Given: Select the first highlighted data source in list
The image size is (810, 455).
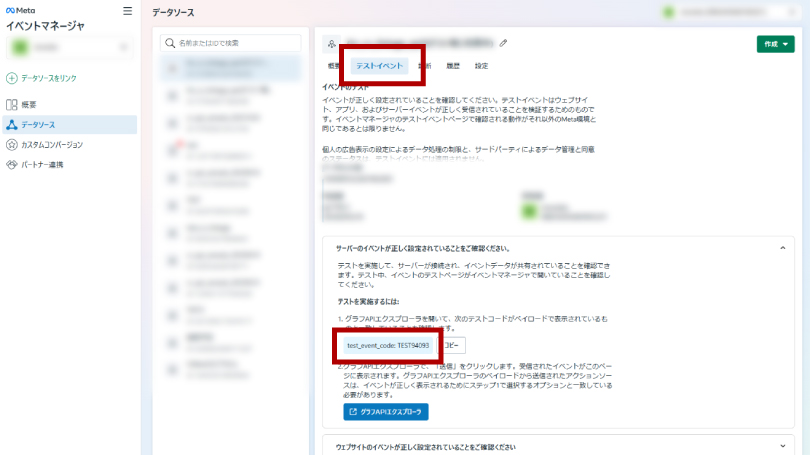Looking at the screenshot, I should 230,68.
